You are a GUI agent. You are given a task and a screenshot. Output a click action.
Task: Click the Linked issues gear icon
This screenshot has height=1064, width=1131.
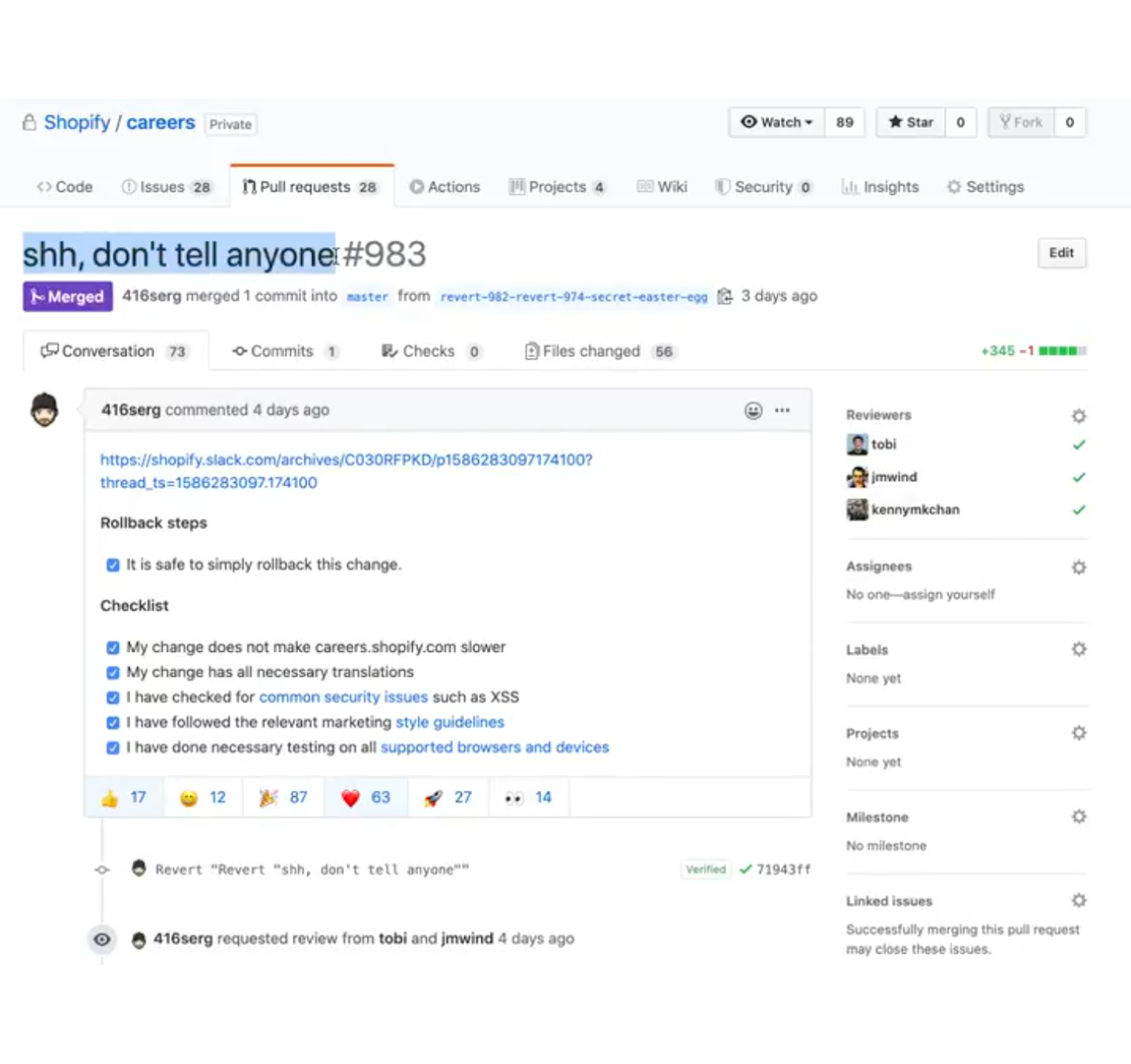point(1079,900)
